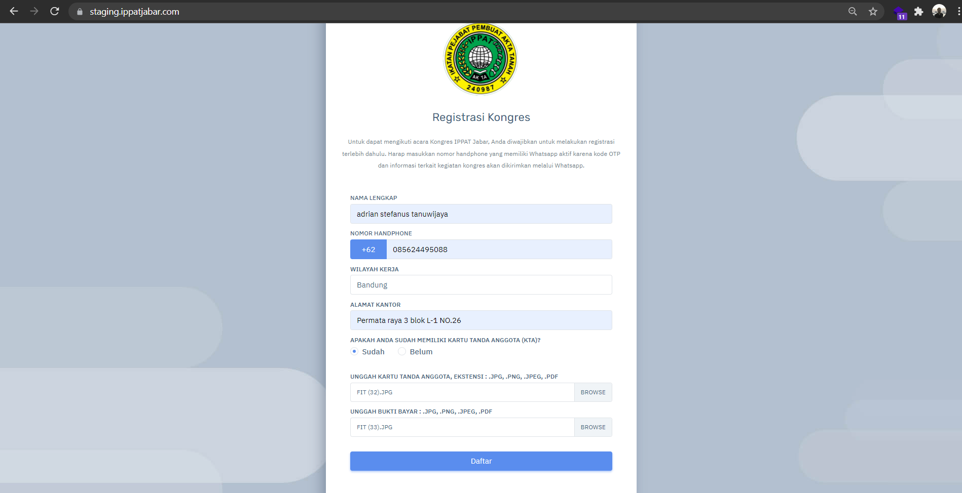Viewport: 962px width, 493px height.
Task: Click the IPPAT logo image
Action: point(480,59)
